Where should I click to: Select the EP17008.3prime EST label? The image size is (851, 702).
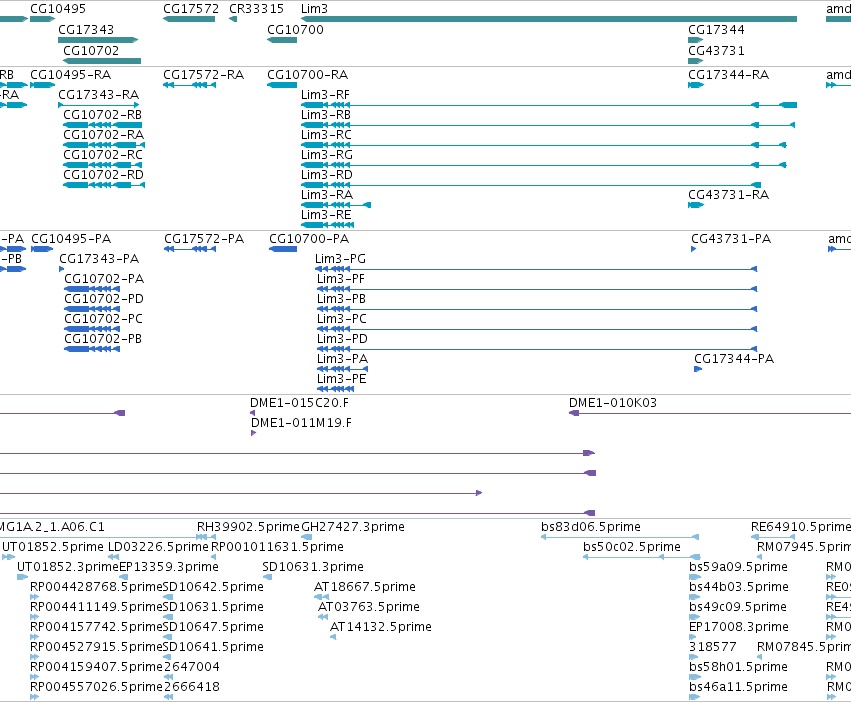pos(739,627)
